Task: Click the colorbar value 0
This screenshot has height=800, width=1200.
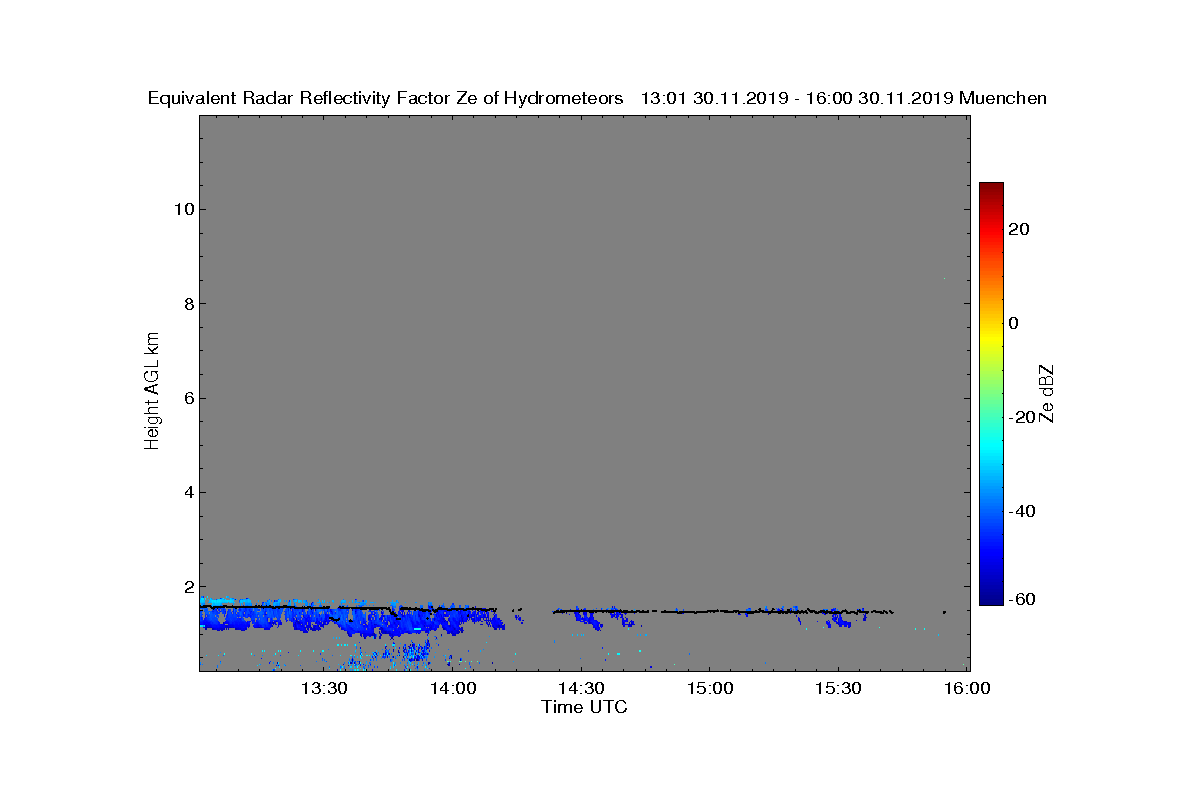Action: (x=1014, y=323)
